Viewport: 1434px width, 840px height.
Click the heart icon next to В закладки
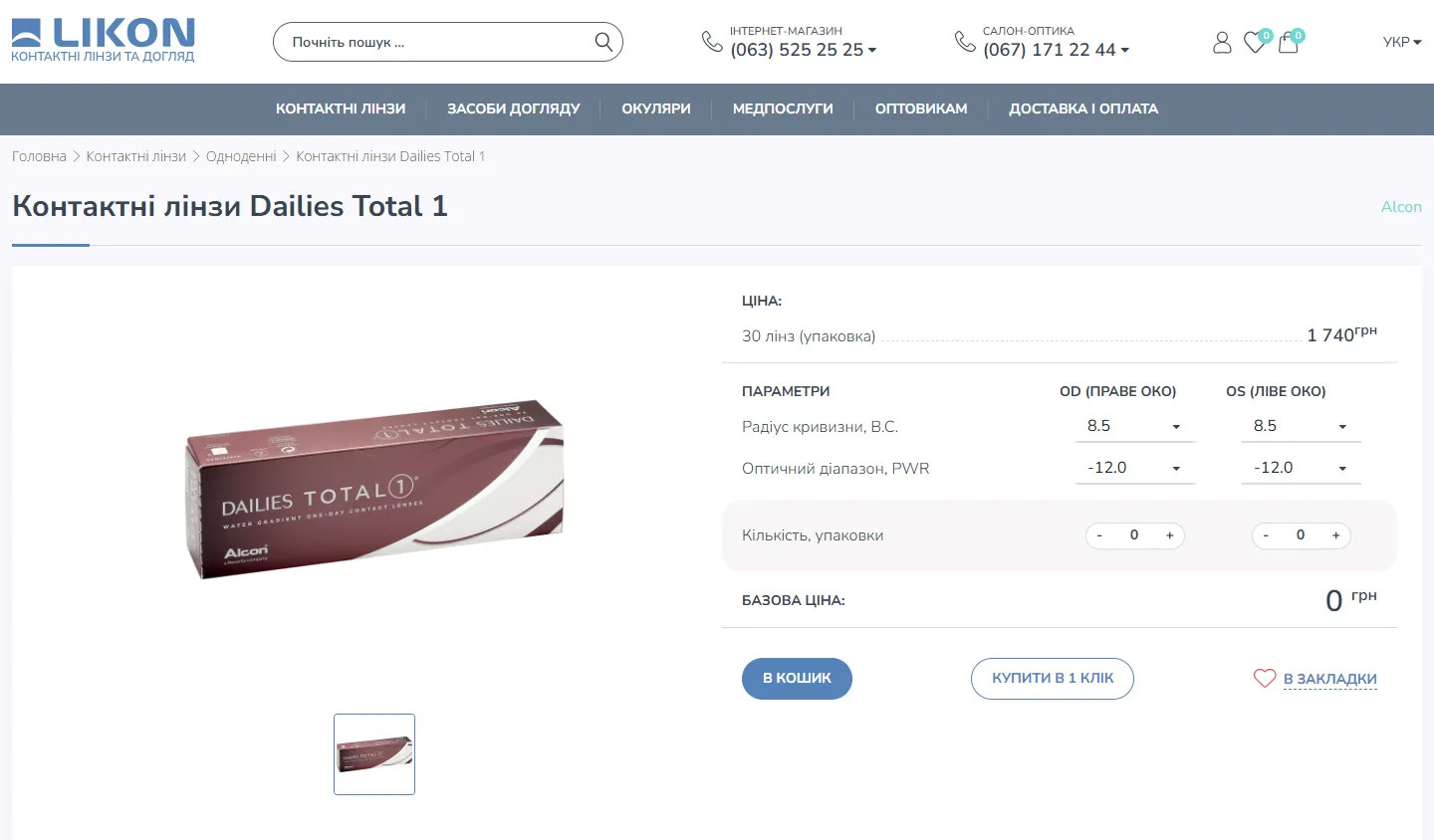coord(1265,678)
